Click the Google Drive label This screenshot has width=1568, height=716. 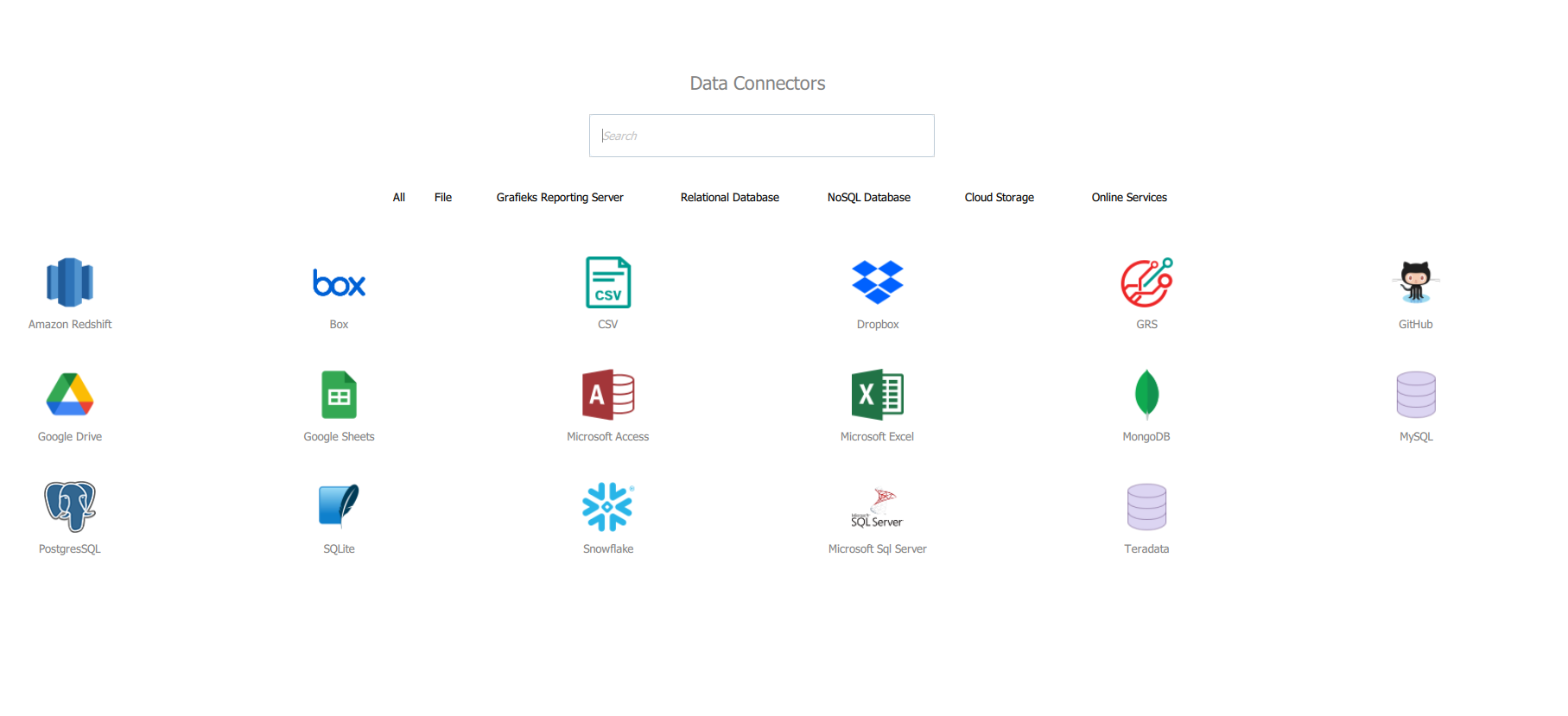tap(70, 437)
